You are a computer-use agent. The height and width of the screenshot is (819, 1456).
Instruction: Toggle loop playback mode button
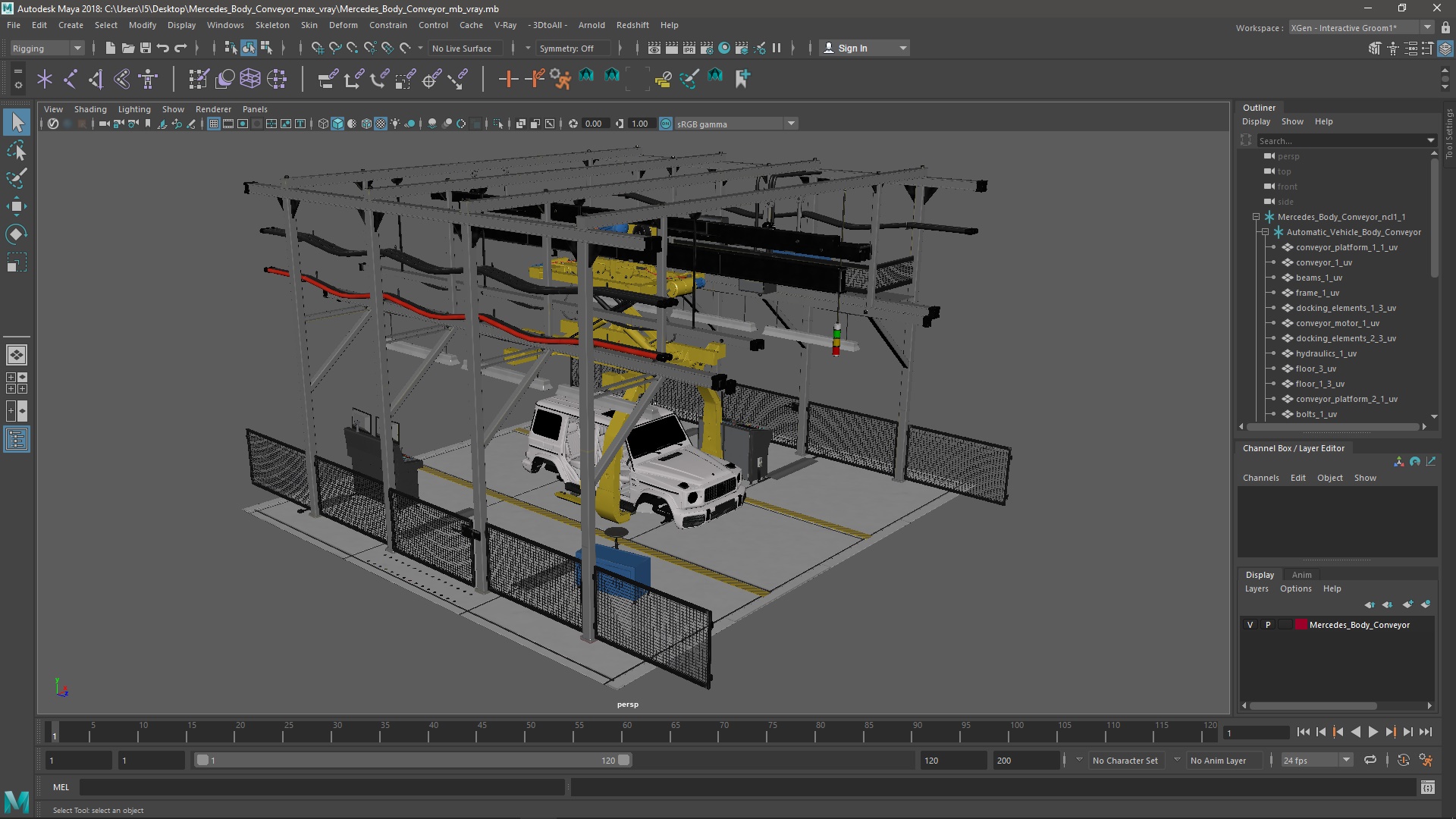coord(1370,760)
